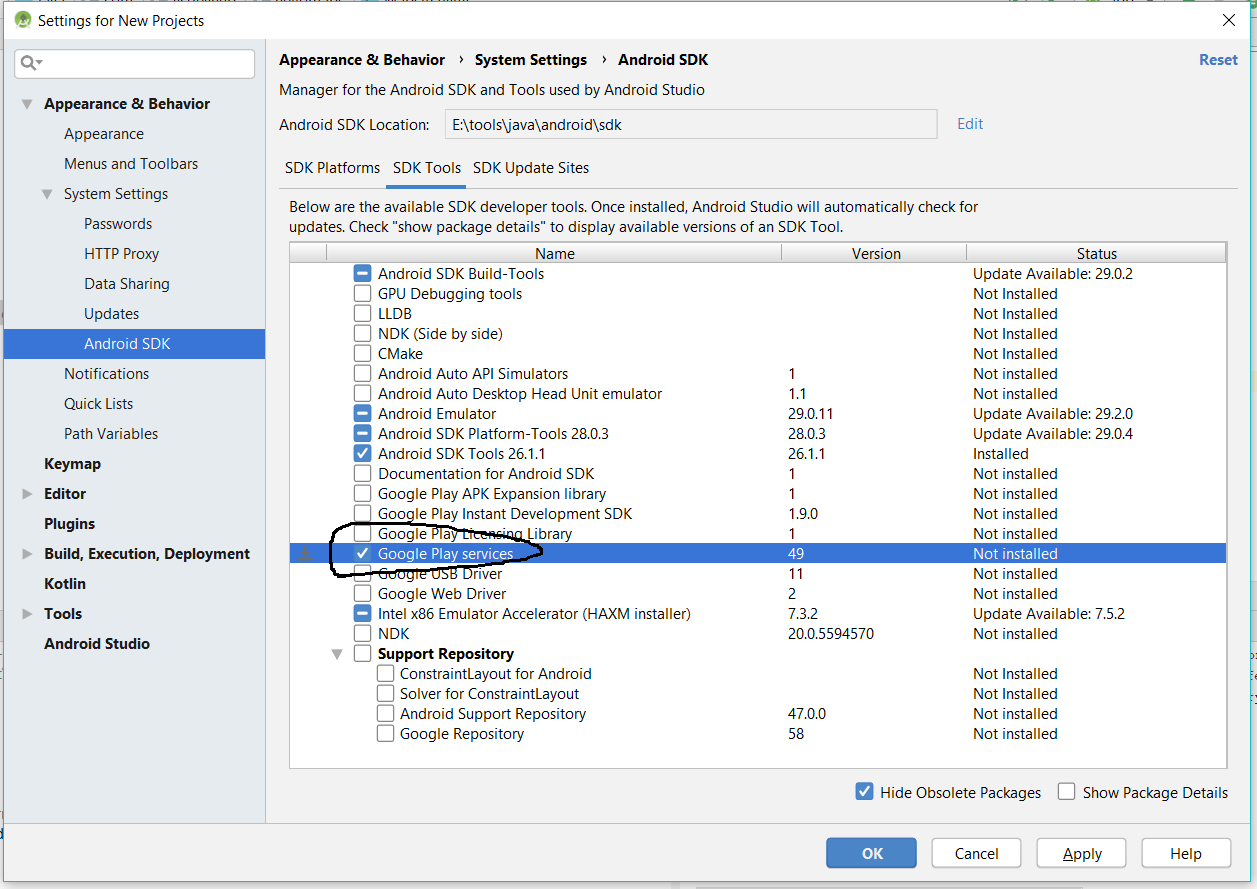Image resolution: width=1257 pixels, height=889 pixels.
Task: Click the Reset link
Action: click(x=1218, y=60)
